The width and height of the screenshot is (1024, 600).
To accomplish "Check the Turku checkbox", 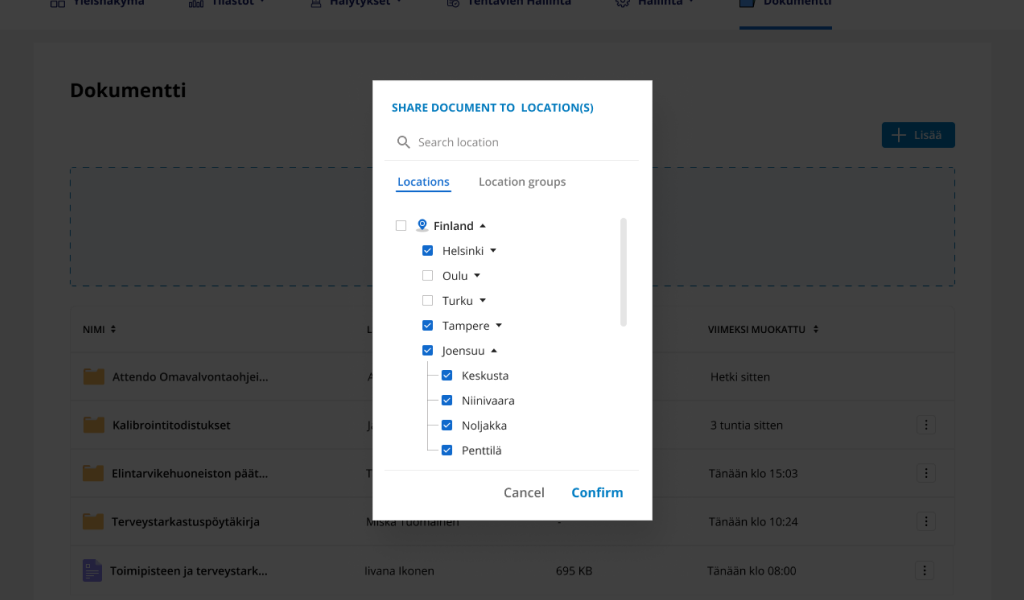I will click(x=427, y=300).
